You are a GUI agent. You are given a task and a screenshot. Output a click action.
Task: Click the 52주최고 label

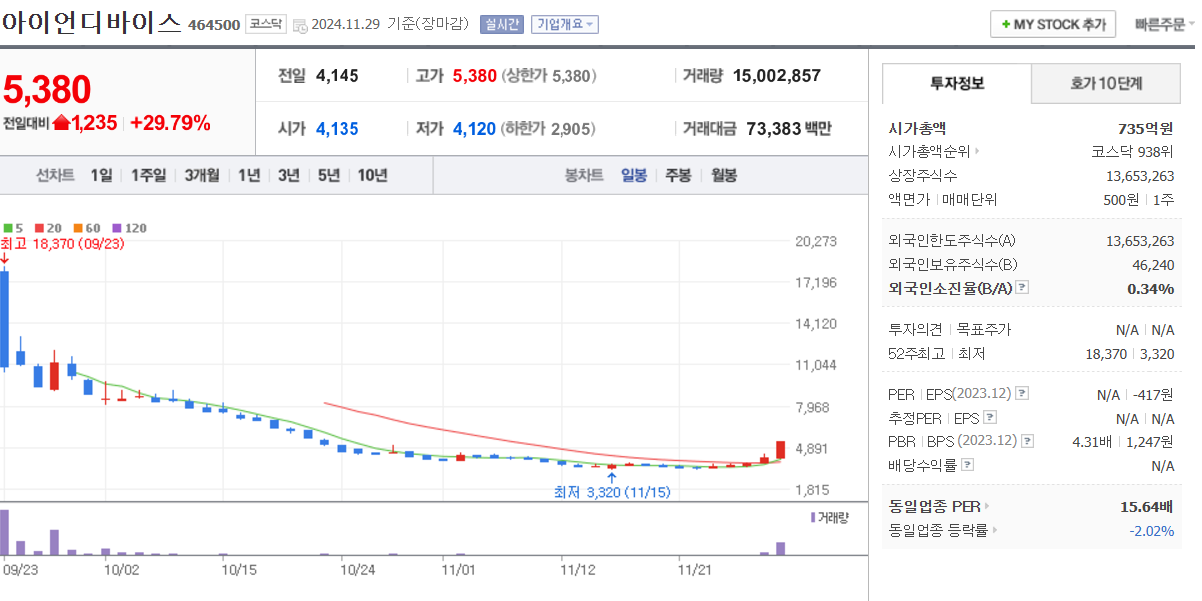click(x=915, y=353)
